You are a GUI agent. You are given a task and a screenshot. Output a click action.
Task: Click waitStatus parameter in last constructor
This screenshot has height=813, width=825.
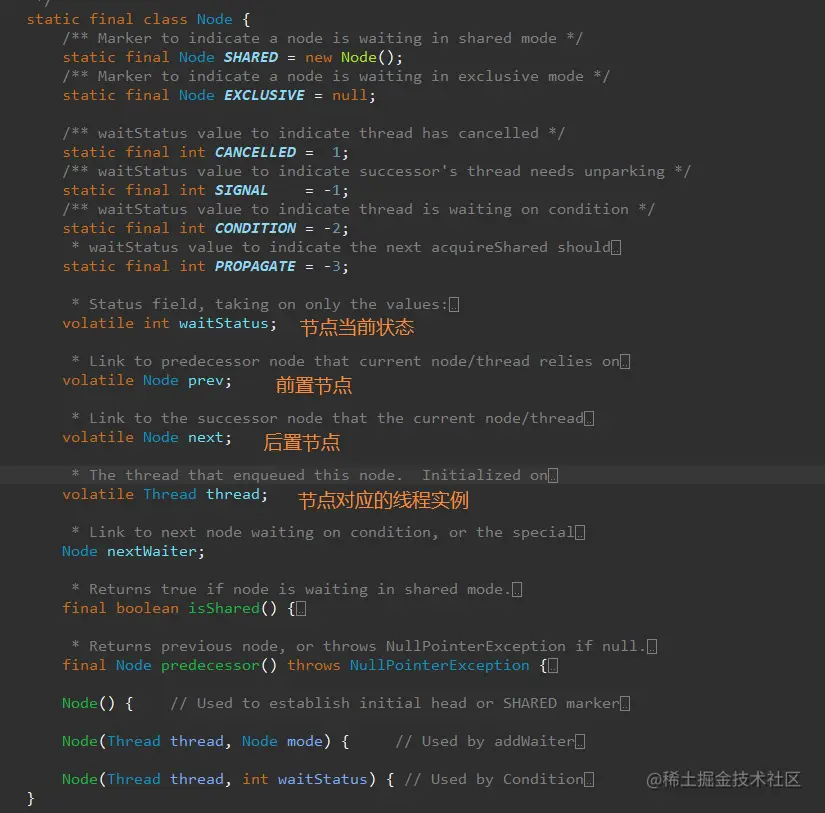(323, 779)
